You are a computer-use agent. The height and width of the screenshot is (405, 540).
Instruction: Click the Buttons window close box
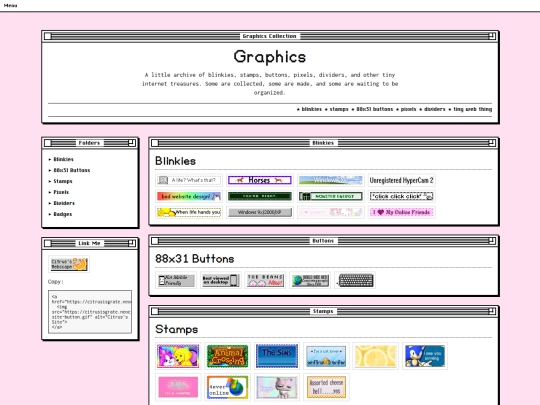point(155,241)
